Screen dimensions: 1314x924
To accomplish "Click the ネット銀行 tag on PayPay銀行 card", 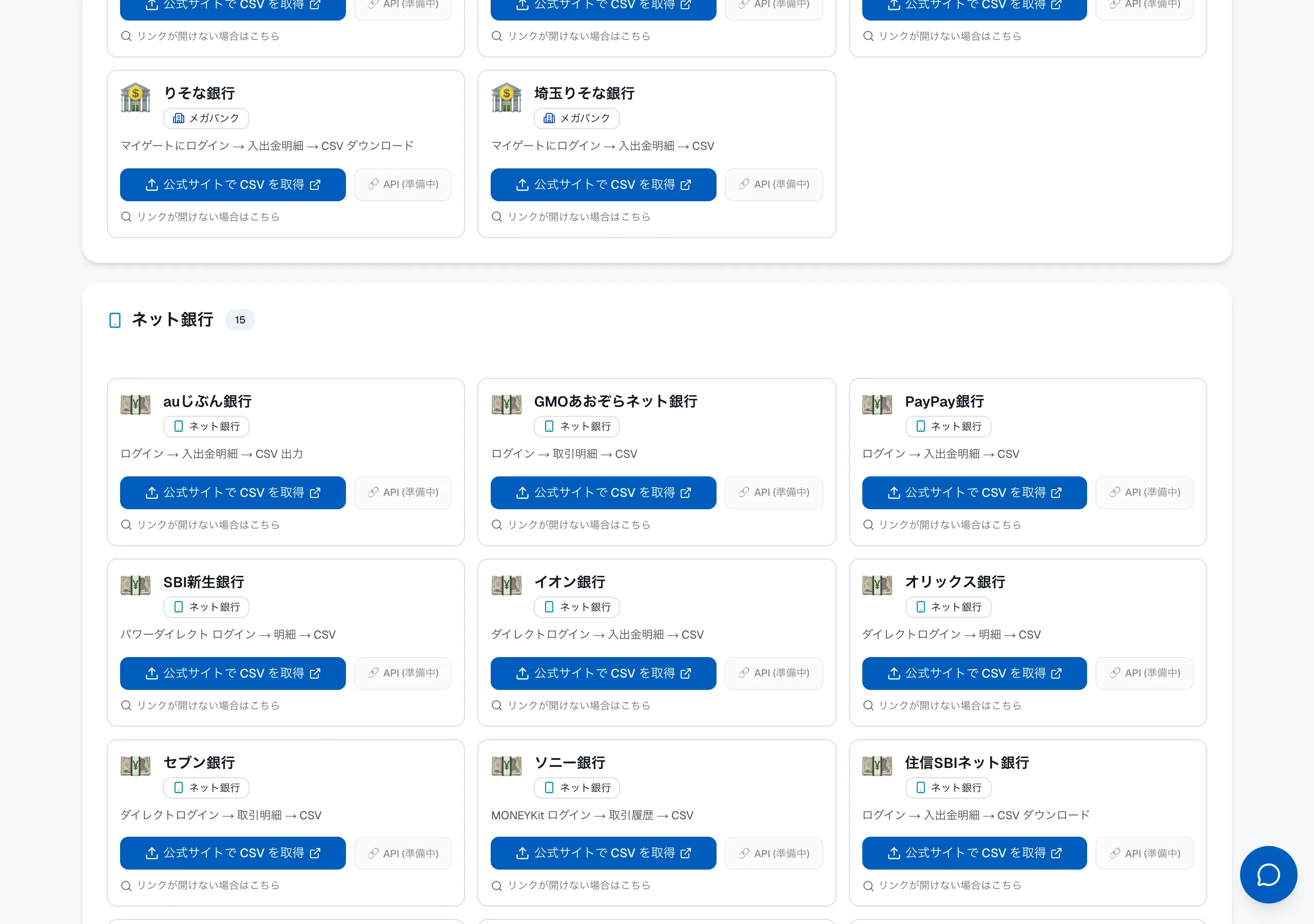I will point(949,427).
